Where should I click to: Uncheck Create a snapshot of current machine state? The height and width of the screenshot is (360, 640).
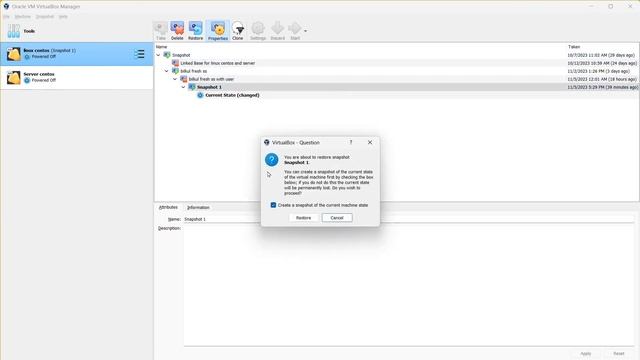click(x=273, y=205)
